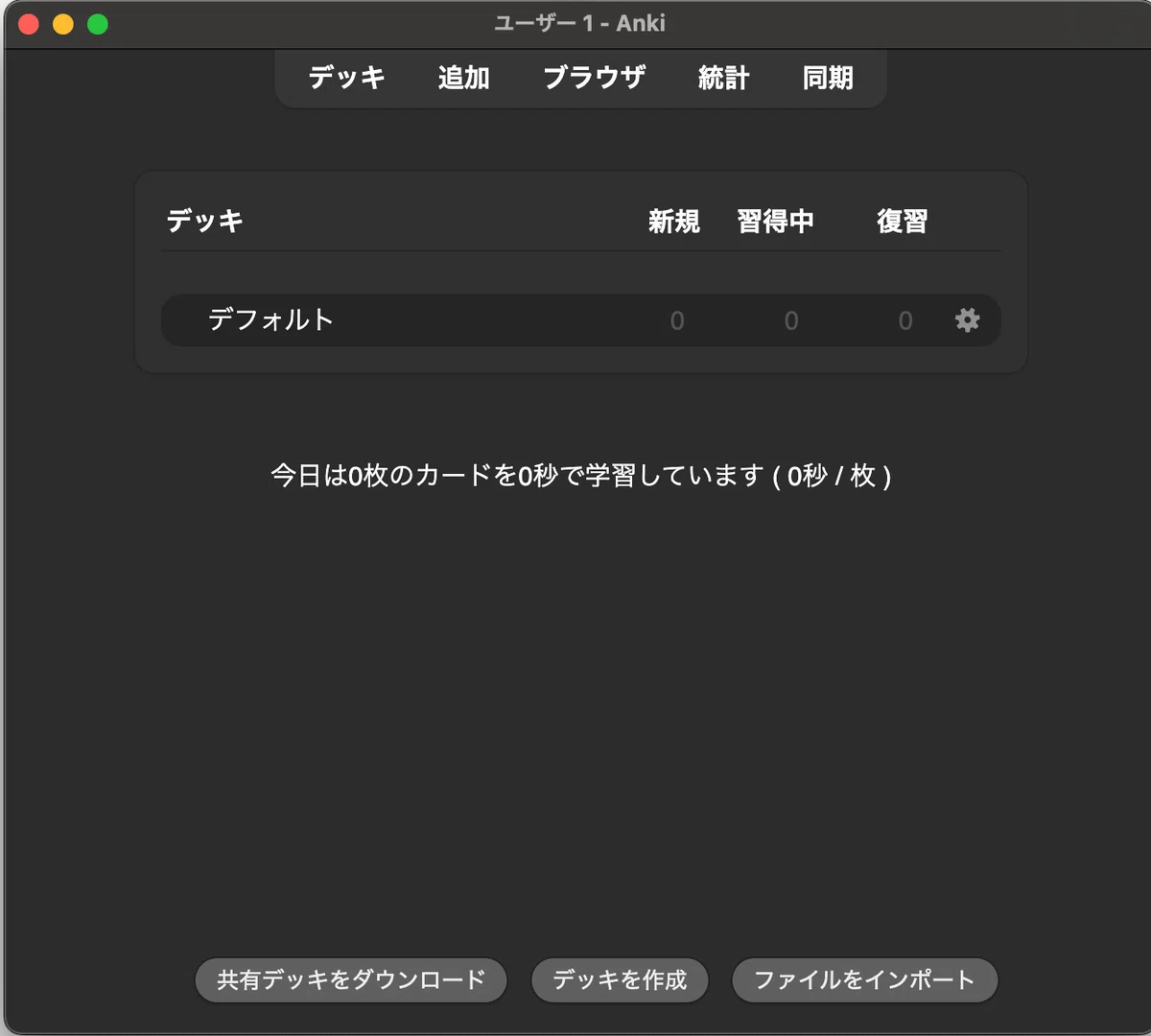Show 統計 statistics
Viewport: 1151px width, 1036px height.
pyautogui.click(x=723, y=78)
